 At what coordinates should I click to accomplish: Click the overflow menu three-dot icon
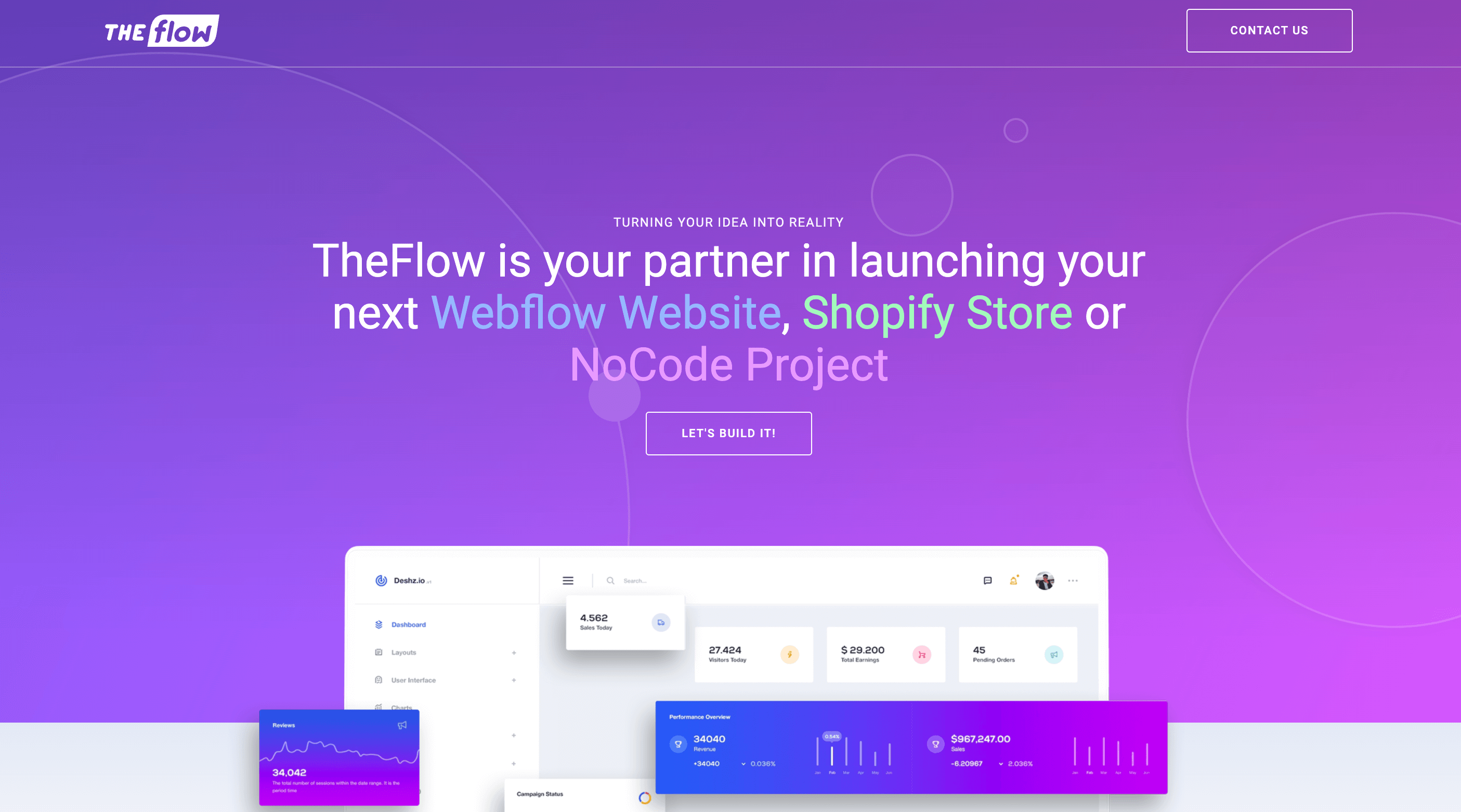click(x=1072, y=580)
